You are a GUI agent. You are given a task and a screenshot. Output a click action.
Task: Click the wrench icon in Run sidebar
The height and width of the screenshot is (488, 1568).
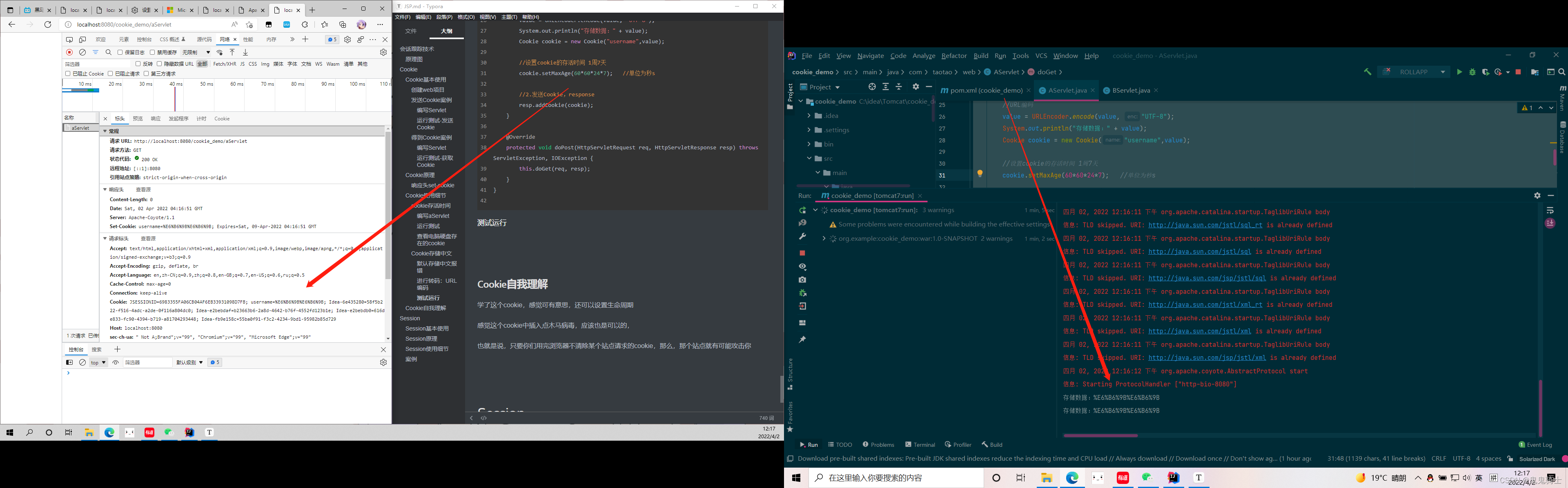802,236
